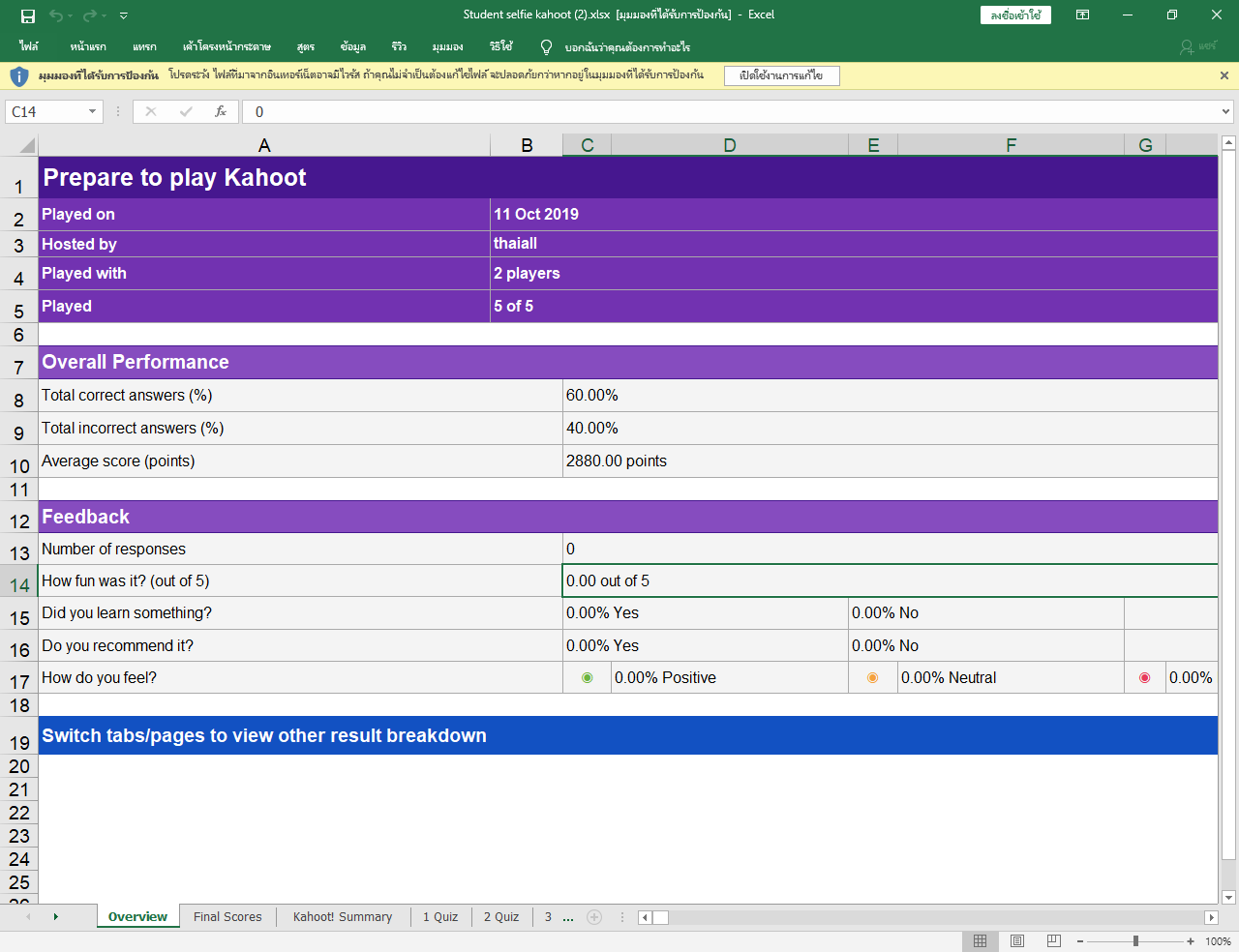Viewport: 1239px width, 952px height.
Task: Click Enable Editing button
Action: pyautogui.click(x=781, y=75)
